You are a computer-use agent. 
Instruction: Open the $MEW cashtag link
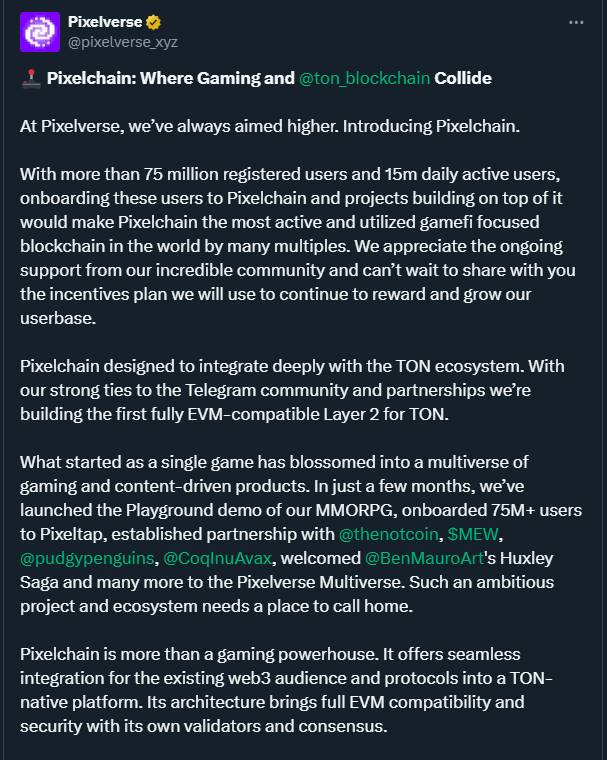(473, 534)
